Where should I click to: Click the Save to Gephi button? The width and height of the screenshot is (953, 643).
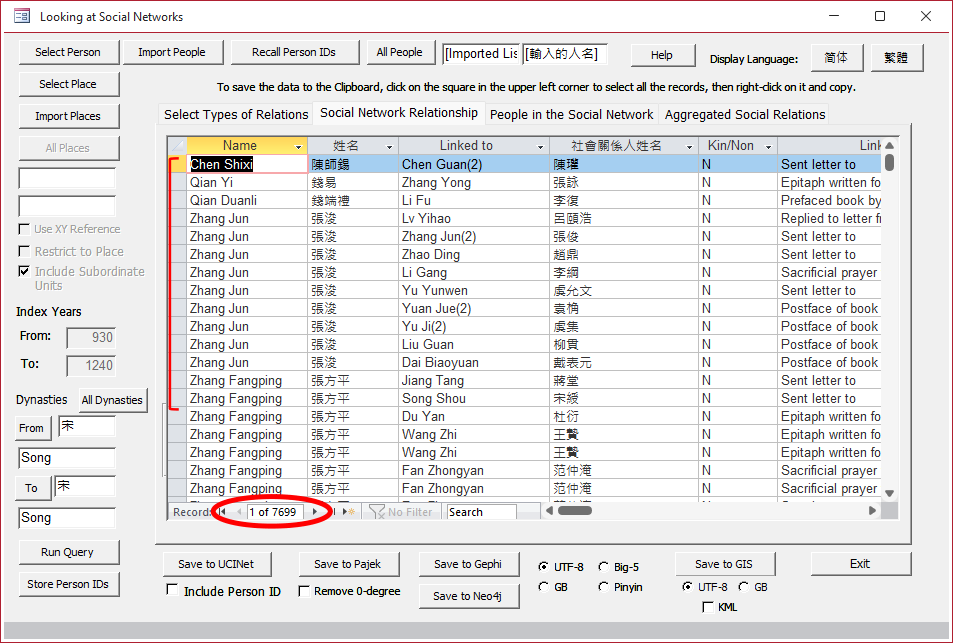coord(467,564)
